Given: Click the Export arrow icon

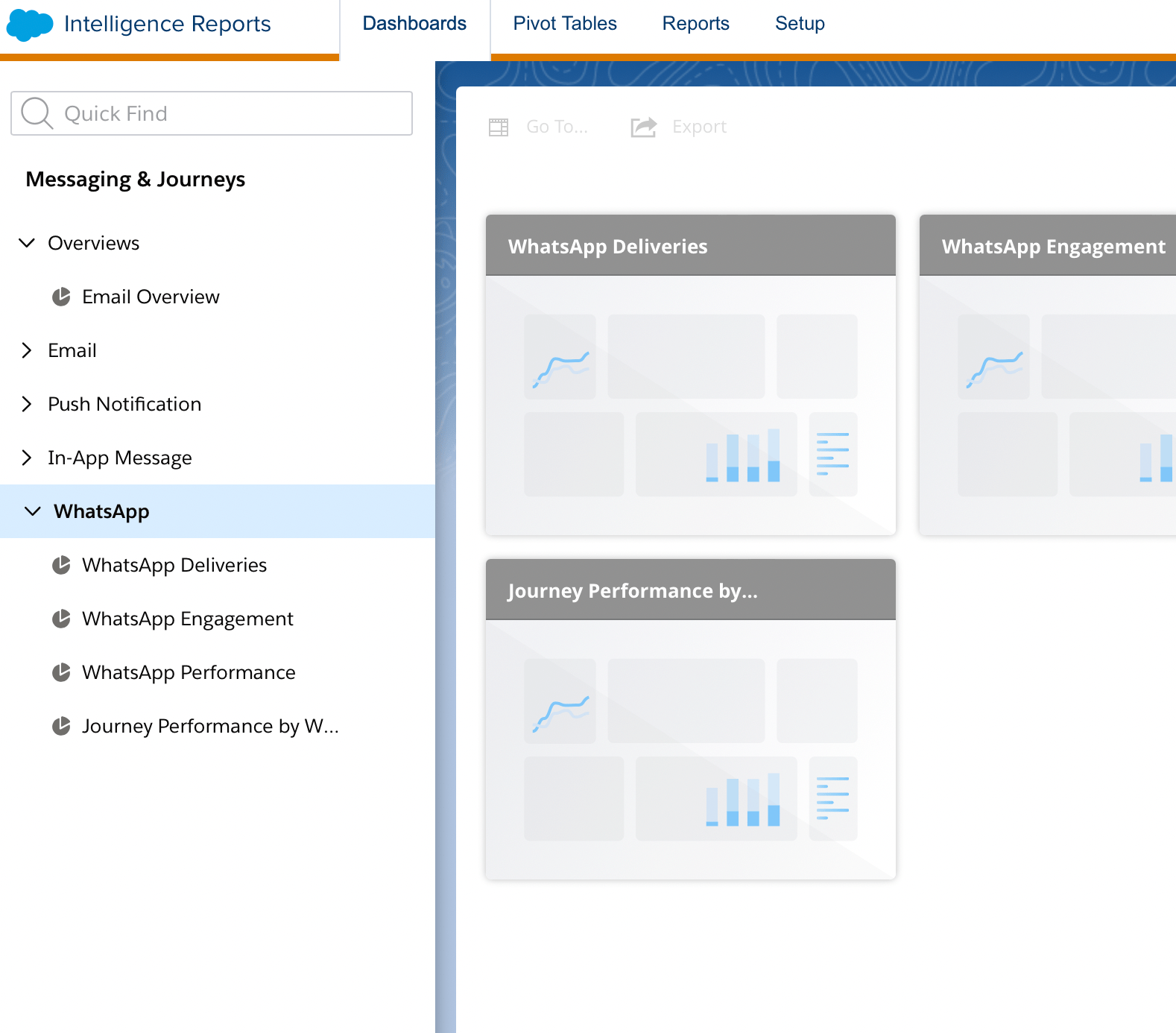Looking at the screenshot, I should pyautogui.click(x=644, y=127).
